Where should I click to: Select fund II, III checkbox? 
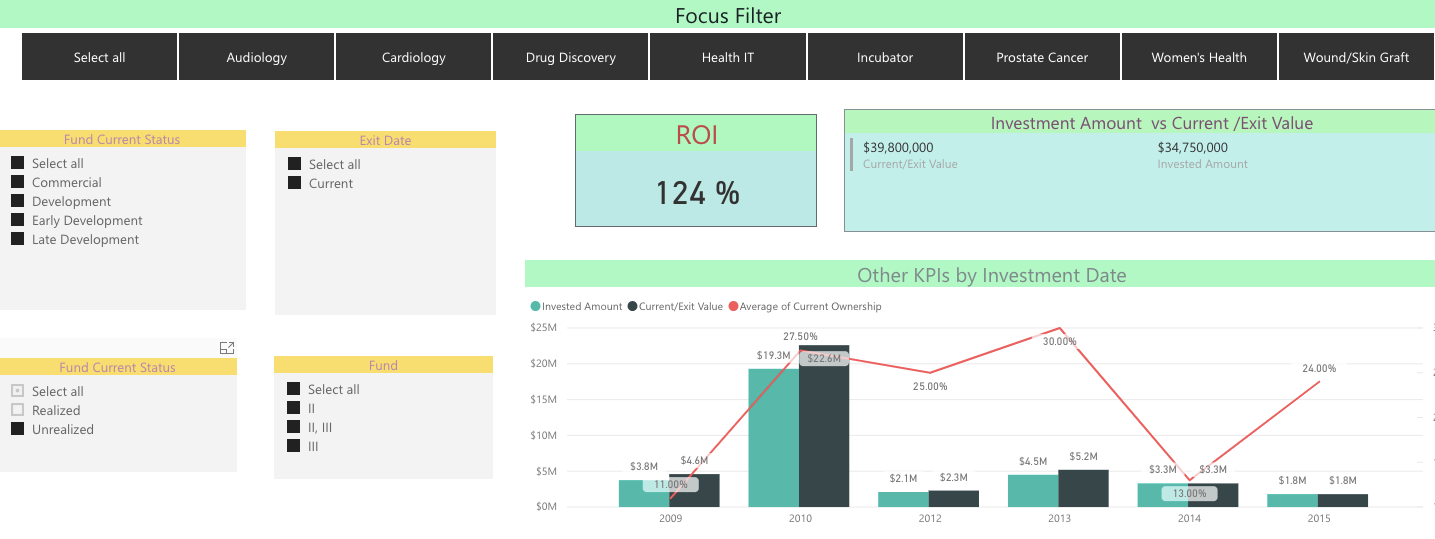click(293, 427)
